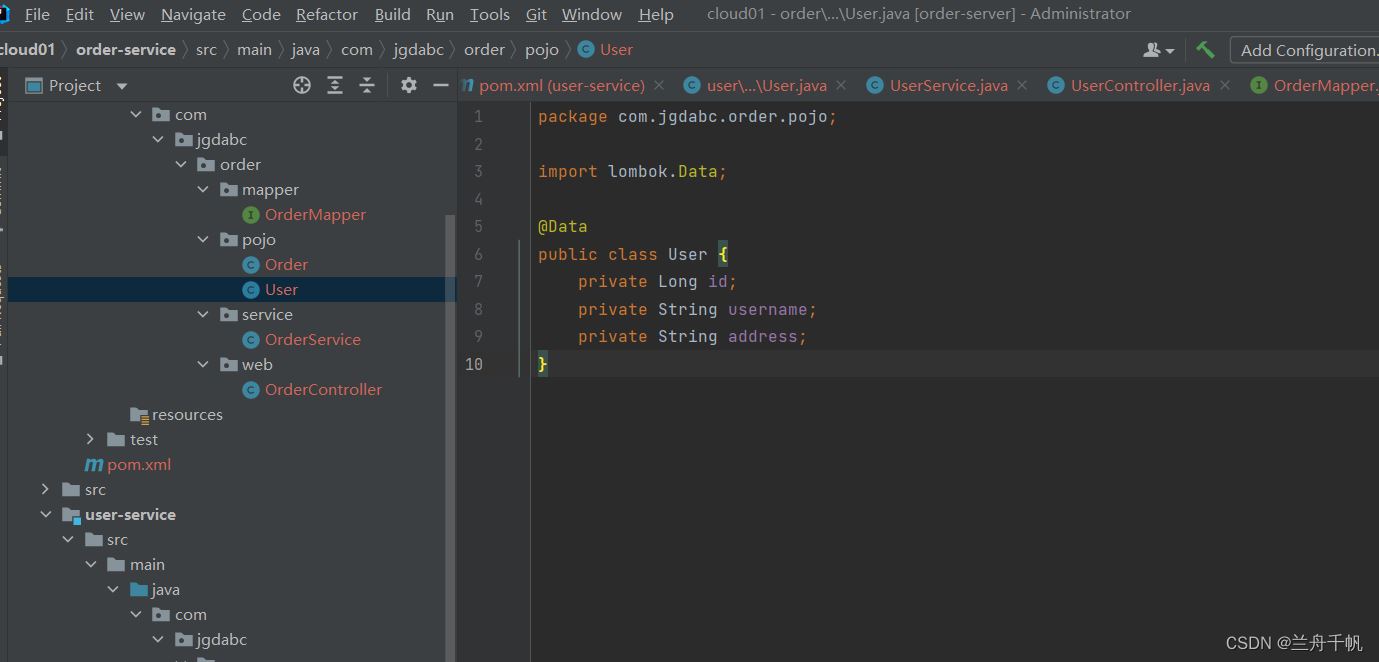
Task: Open the user account icon menu
Action: pyautogui.click(x=1158, y=49)
